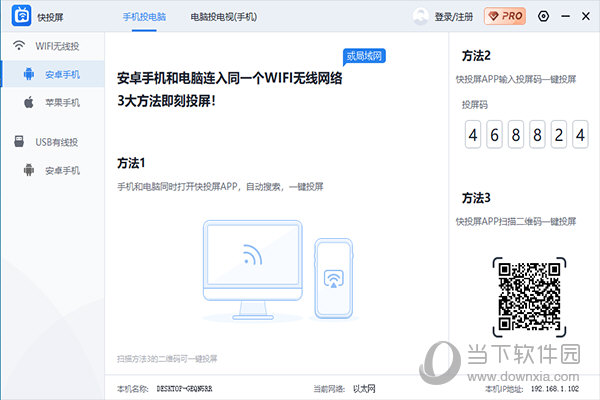Click the QR code for screen casting
Screen dimensions: 600x400
pyautogui.click(x=530, y=297)
